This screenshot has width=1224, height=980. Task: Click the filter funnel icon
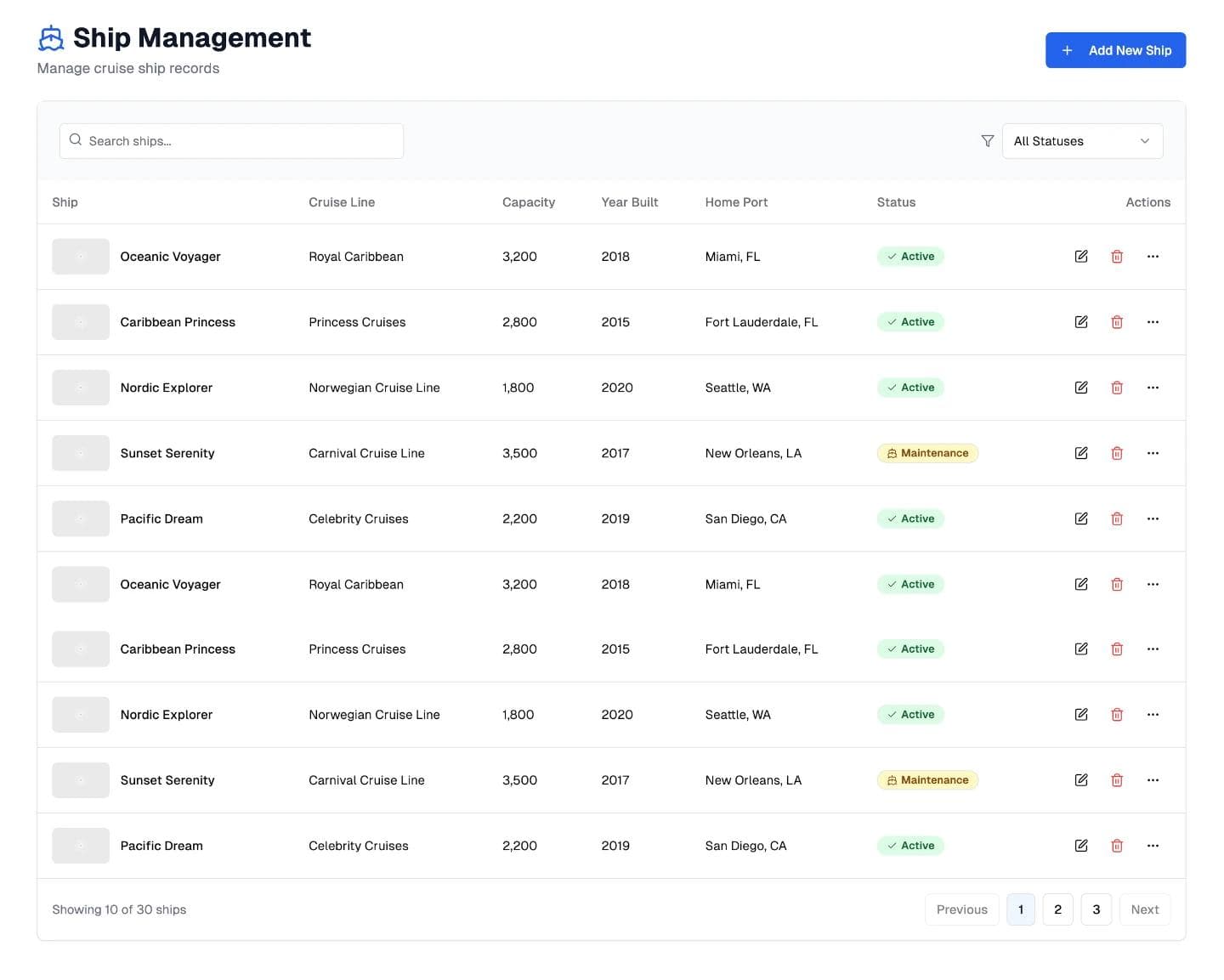[x=987, y=141]
